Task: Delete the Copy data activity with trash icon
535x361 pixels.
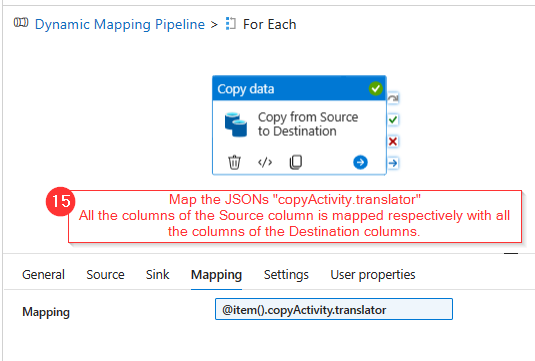Action: pyautogui.click(x=234, y=162)
